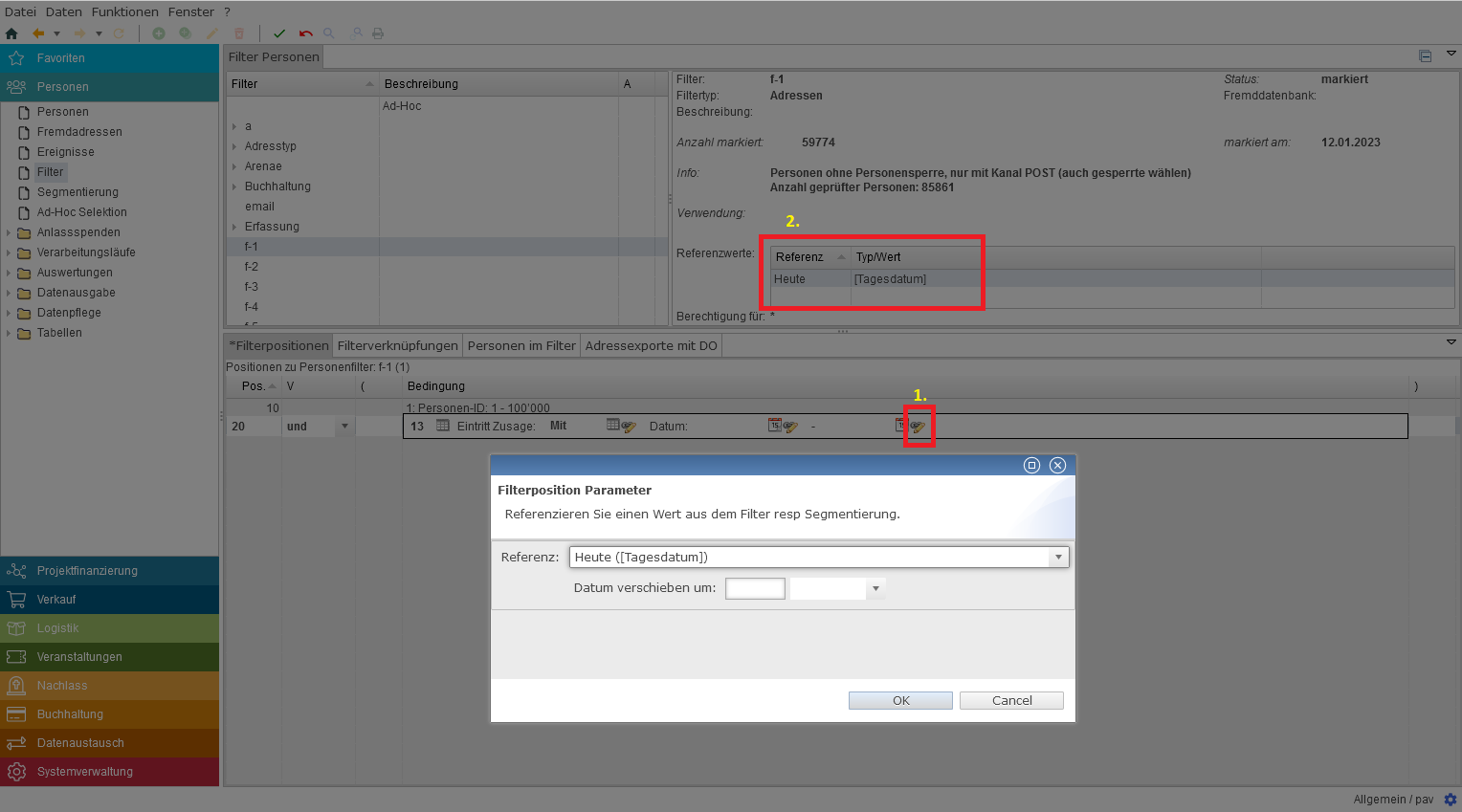Click the orange back arrow icon
1462x812 pixels.
pos(38,33)
